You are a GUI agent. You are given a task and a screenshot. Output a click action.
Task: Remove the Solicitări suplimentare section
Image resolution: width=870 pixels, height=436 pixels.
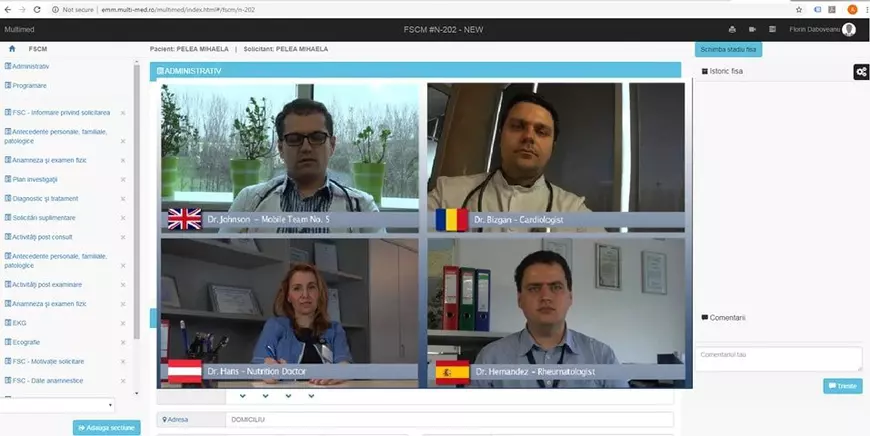tap(123, 219)
